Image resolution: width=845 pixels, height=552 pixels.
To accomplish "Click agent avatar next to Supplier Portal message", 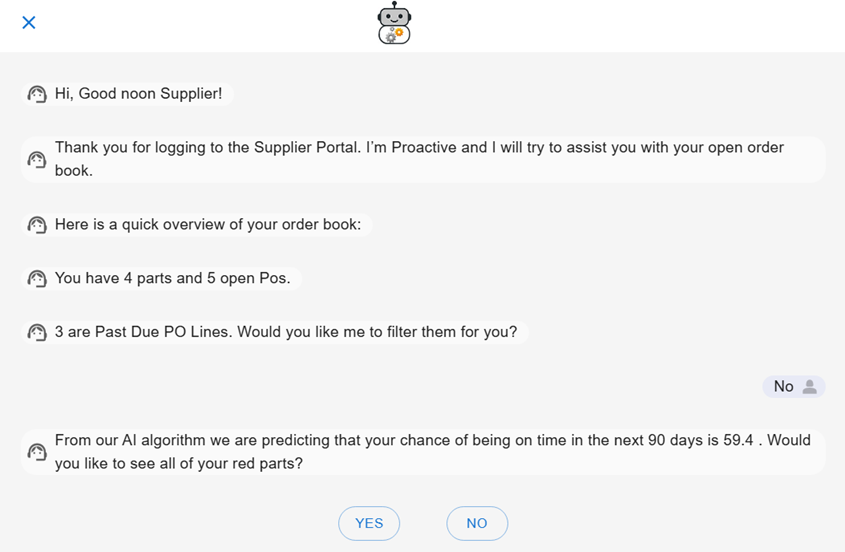I will coord(37,160).
